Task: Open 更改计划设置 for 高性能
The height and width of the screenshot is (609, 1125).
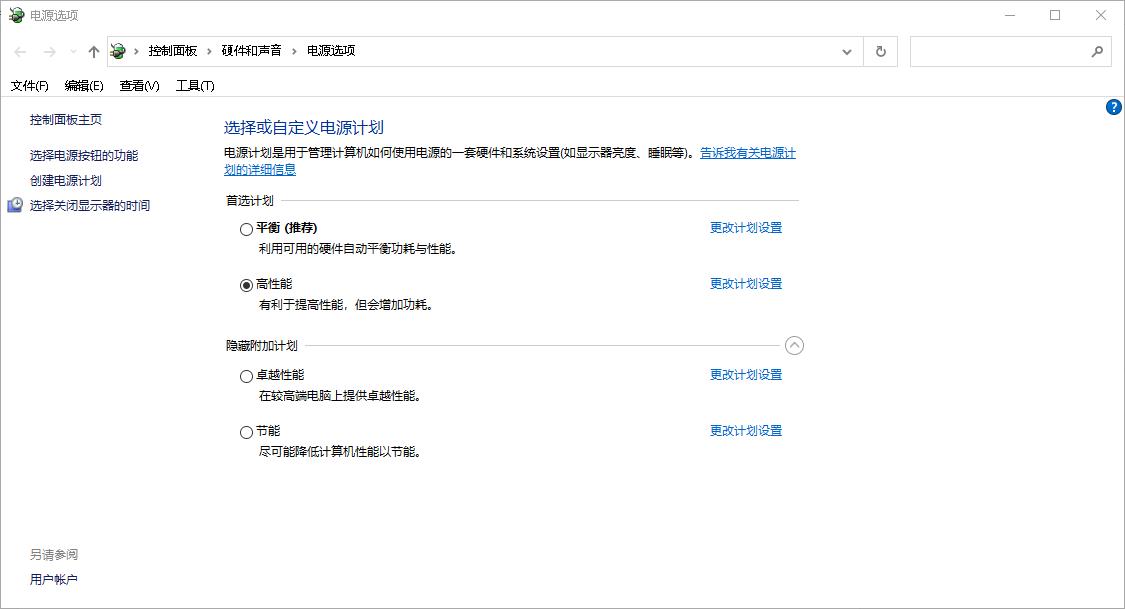Action: click(745, 283)
